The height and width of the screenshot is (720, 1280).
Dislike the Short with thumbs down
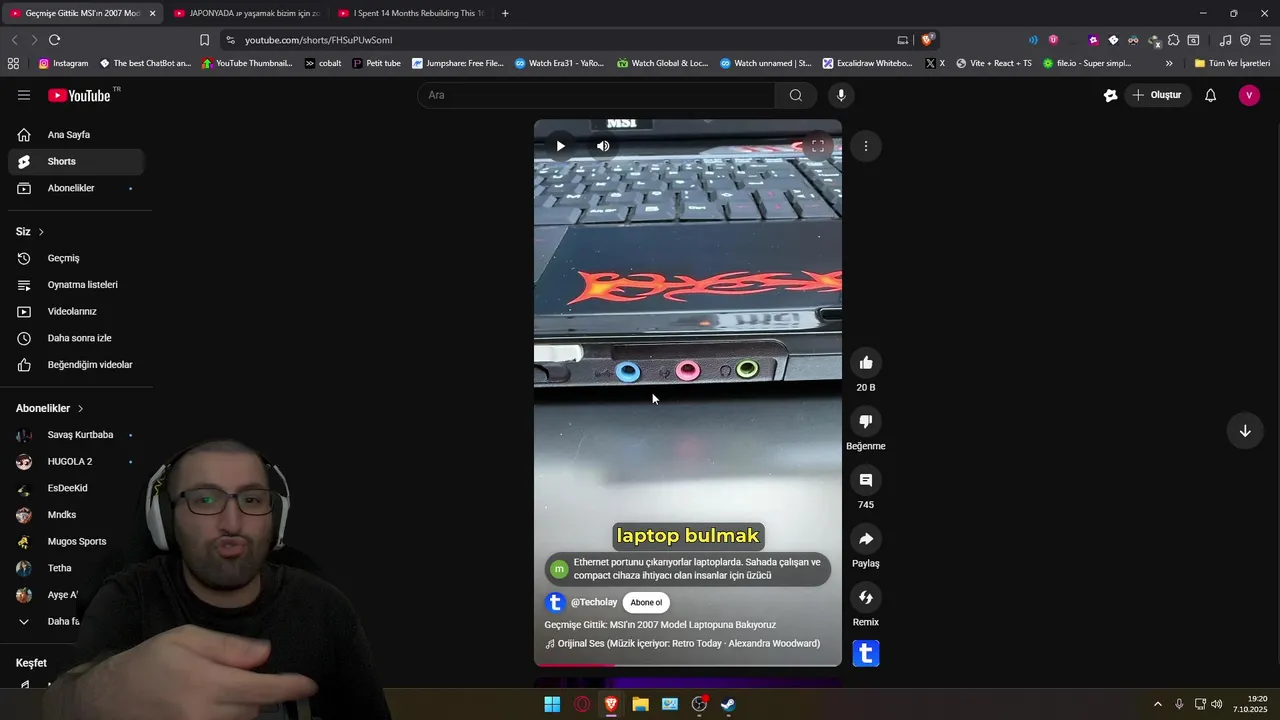pos(866,421)
